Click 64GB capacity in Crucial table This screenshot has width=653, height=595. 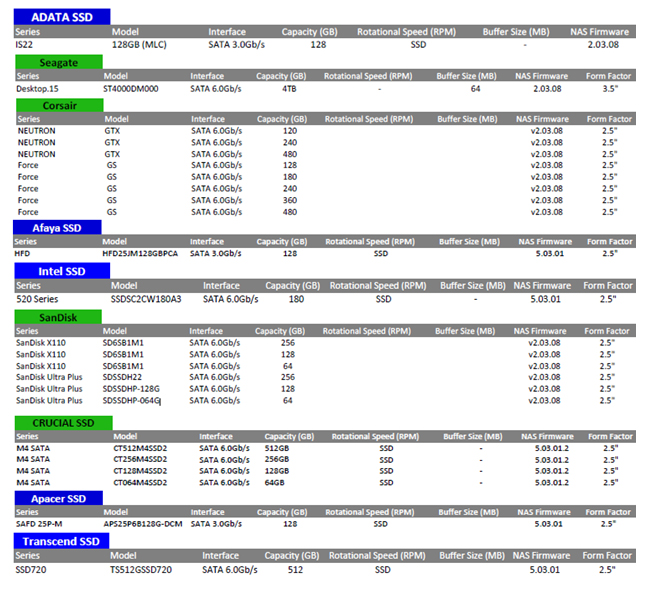click(274, 483)
